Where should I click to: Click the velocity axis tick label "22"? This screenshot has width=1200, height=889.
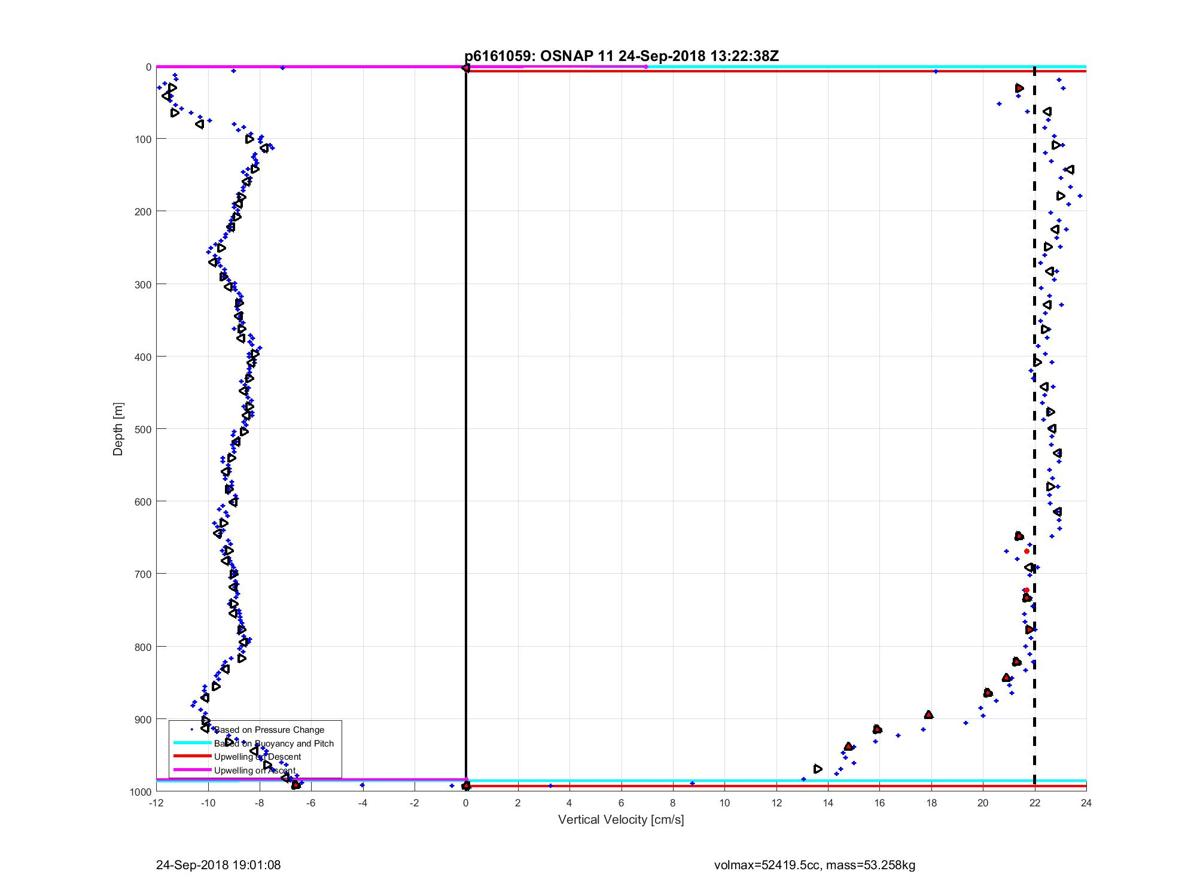click(x=1034, y=803)
